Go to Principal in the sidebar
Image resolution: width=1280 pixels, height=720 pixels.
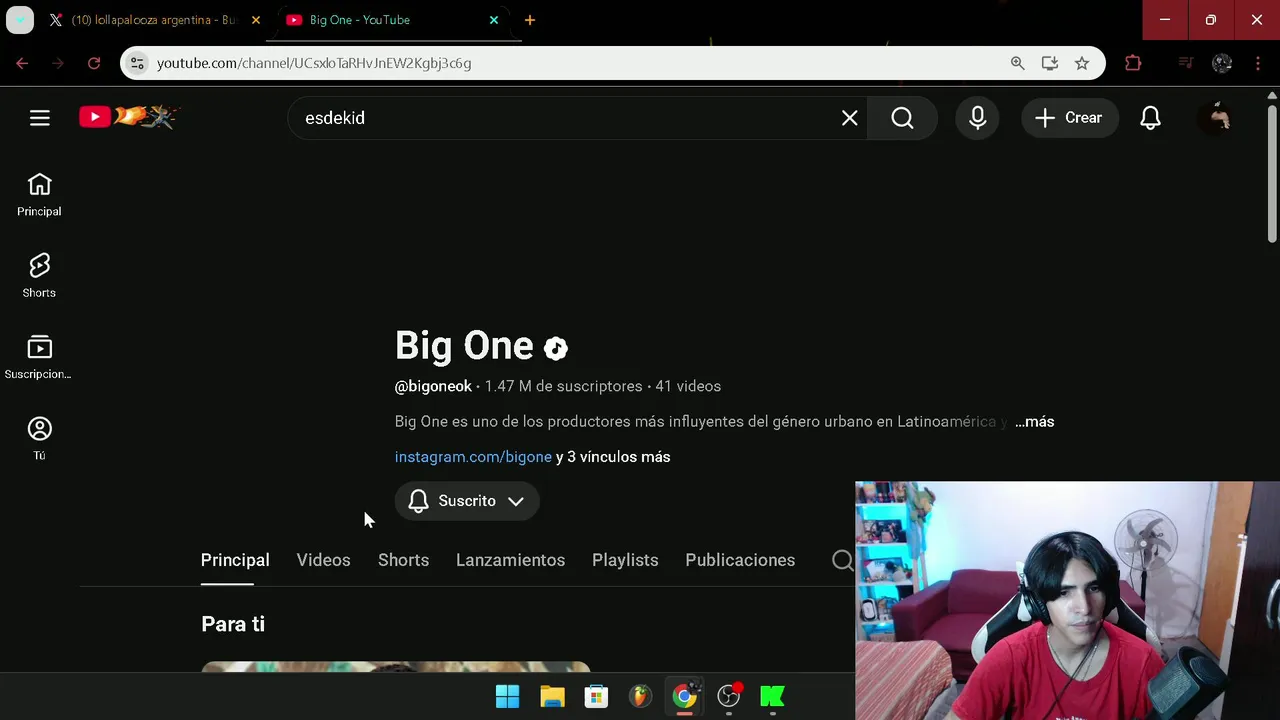(x=39, y=194)
